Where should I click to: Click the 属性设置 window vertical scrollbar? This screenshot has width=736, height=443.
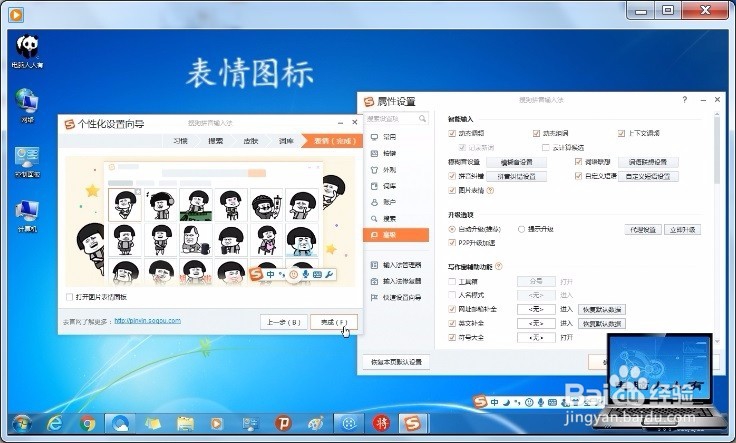(717, 228)
